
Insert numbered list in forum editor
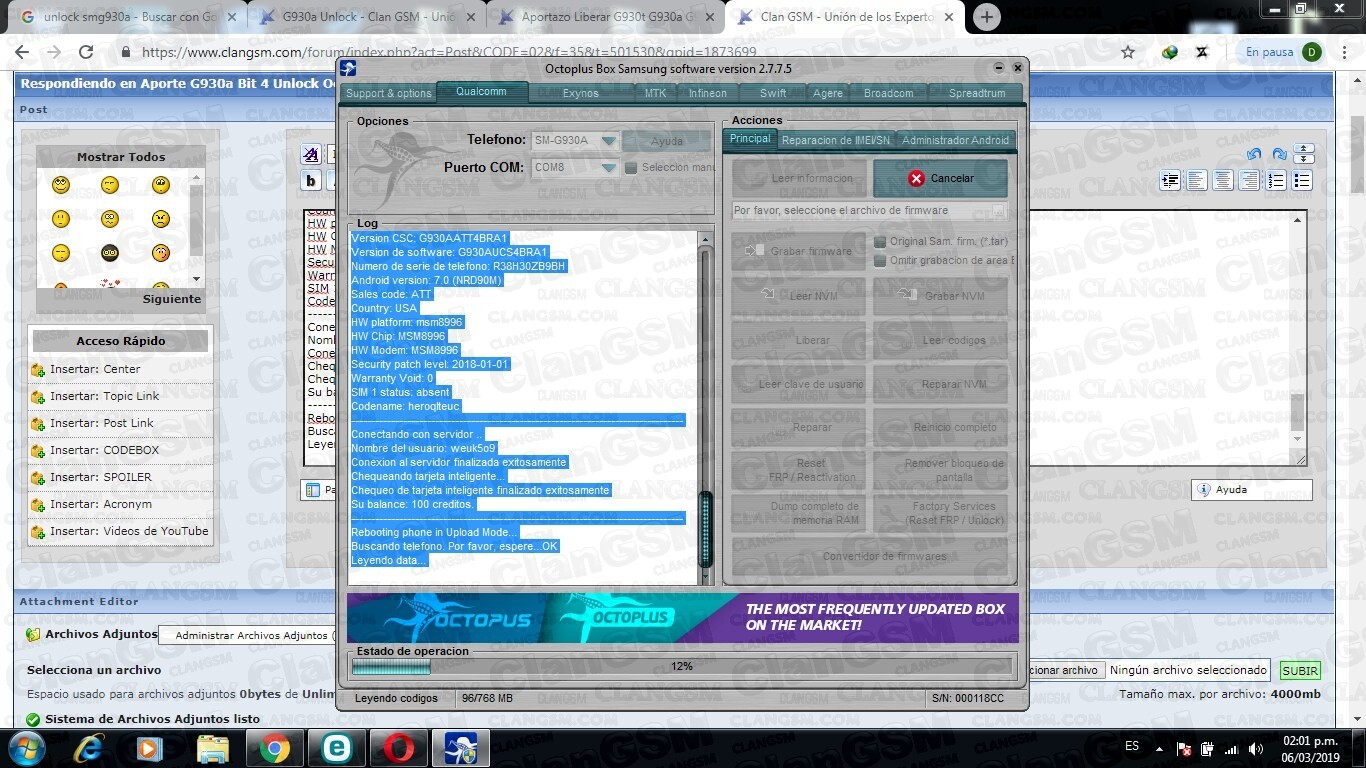point(1275,181)
